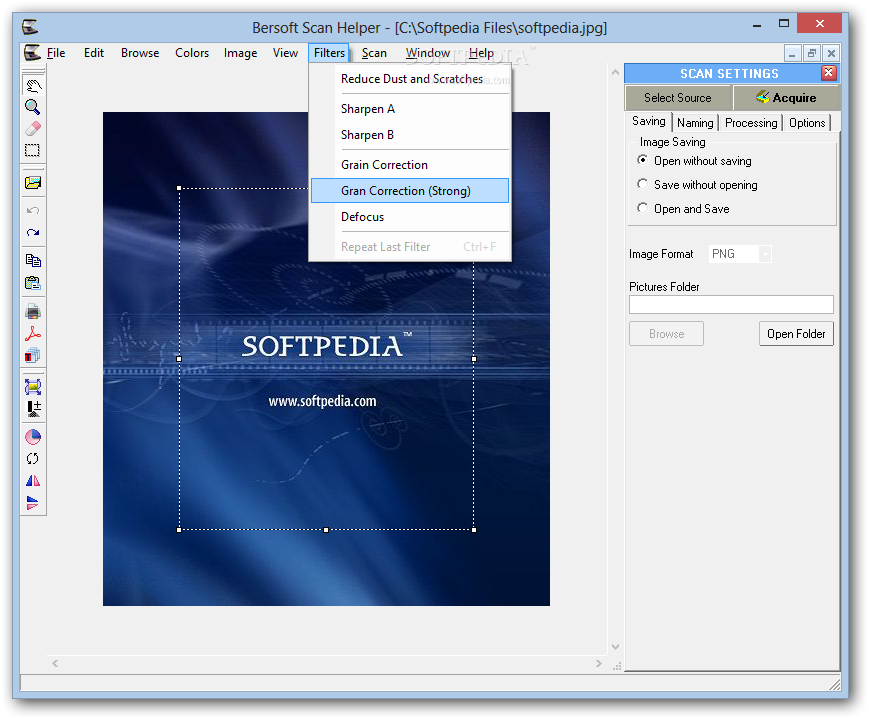The width and height of the screenshot is (869, 719).
Task: Switch to the Naming tab
Action: pos(695,123)
